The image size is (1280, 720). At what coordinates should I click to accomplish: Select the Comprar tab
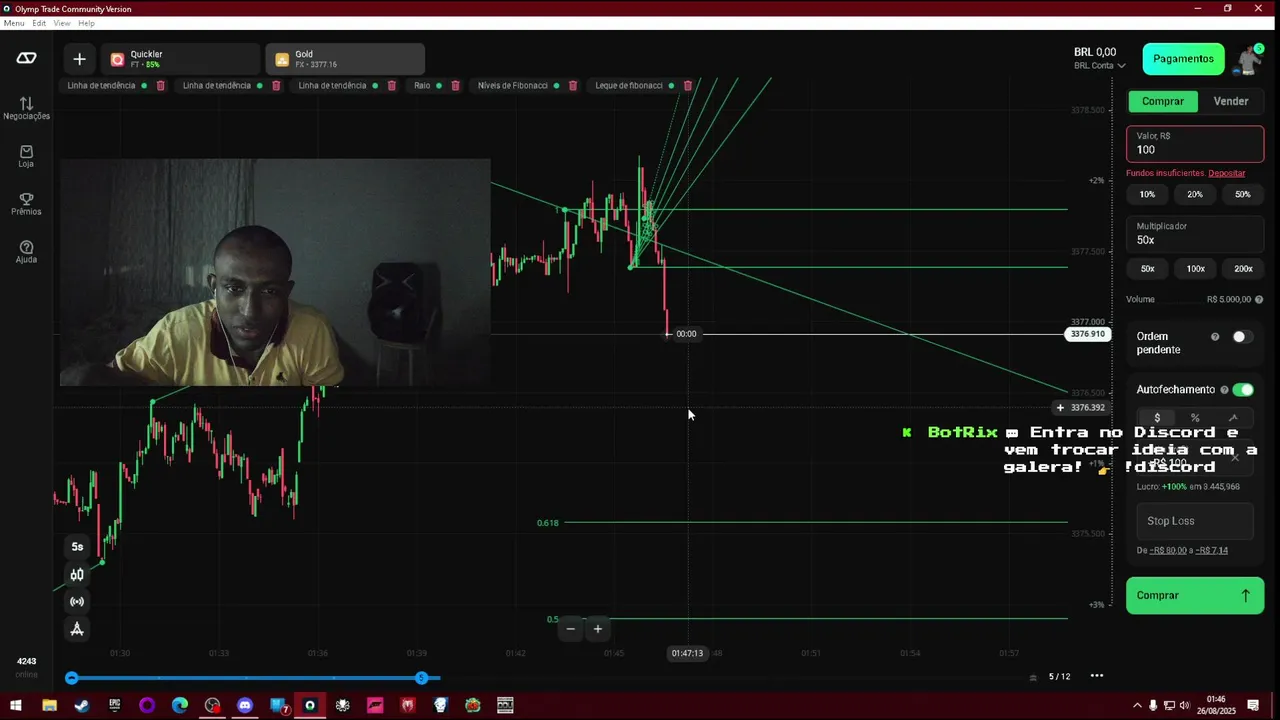click(x=1163, y=101)
